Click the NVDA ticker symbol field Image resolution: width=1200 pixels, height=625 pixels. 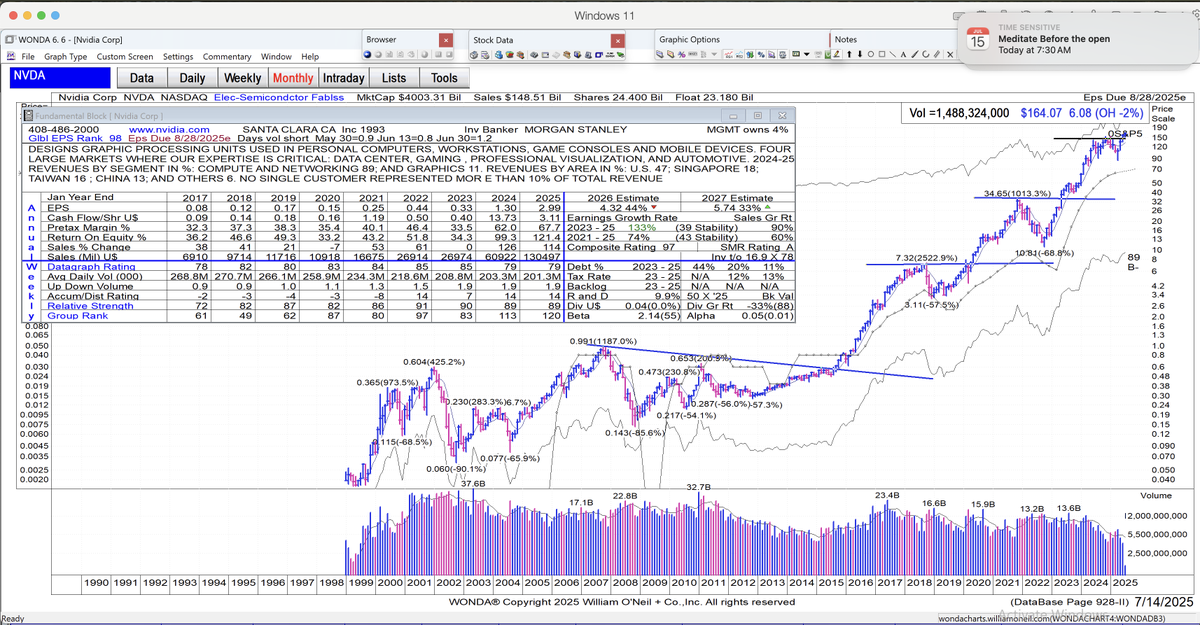tap(60, 77)
